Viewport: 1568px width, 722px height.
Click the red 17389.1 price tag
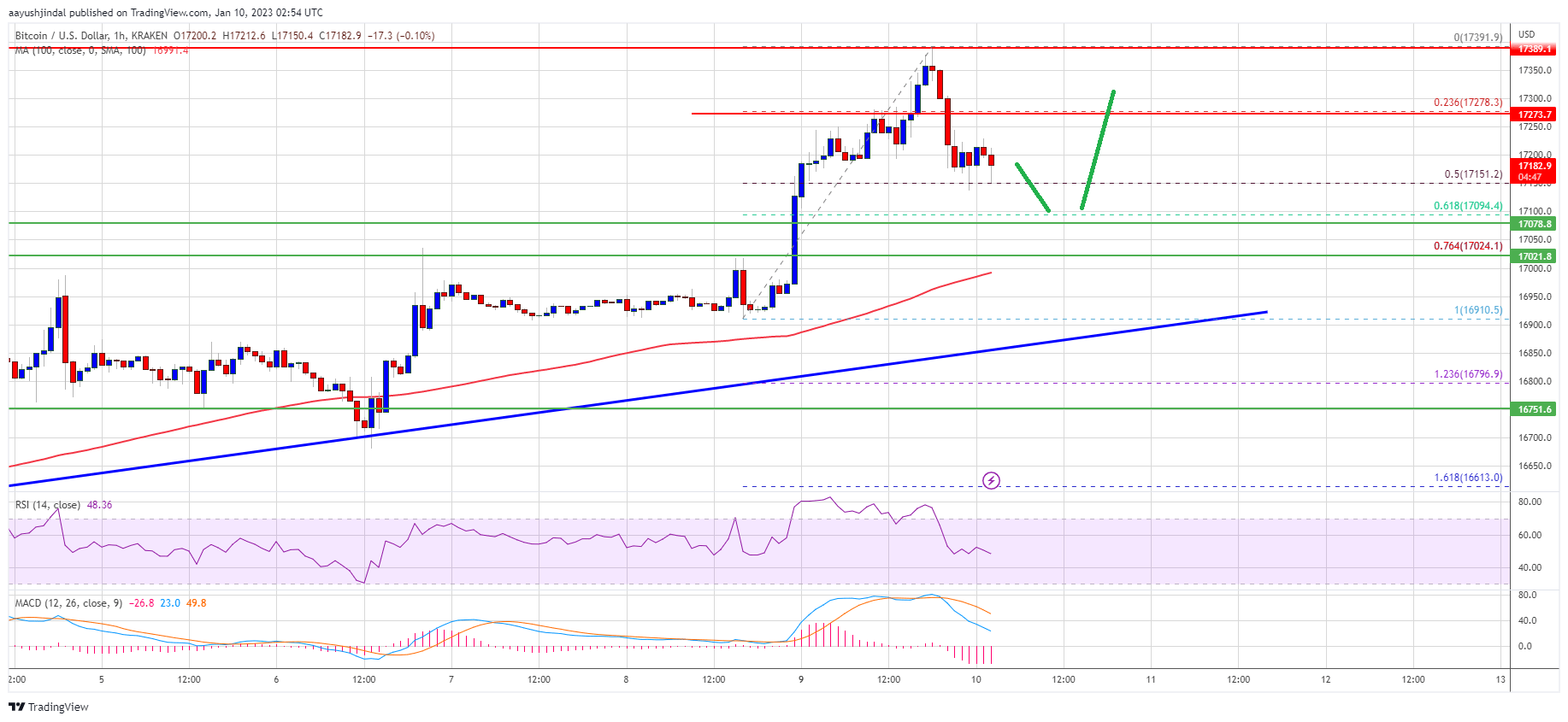click(1534, 50)
